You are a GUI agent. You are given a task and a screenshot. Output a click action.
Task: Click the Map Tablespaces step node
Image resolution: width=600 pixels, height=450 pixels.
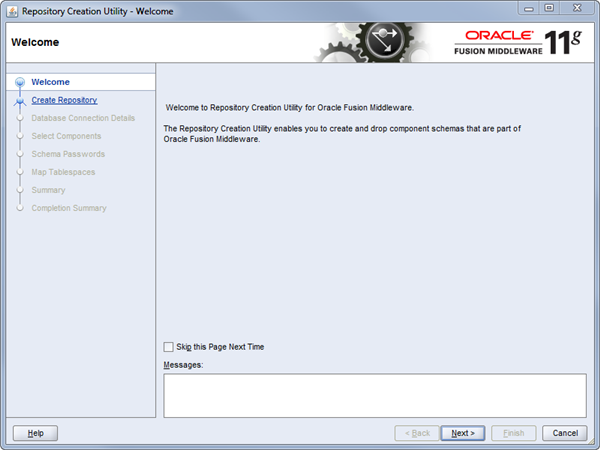tap(20, 172)
